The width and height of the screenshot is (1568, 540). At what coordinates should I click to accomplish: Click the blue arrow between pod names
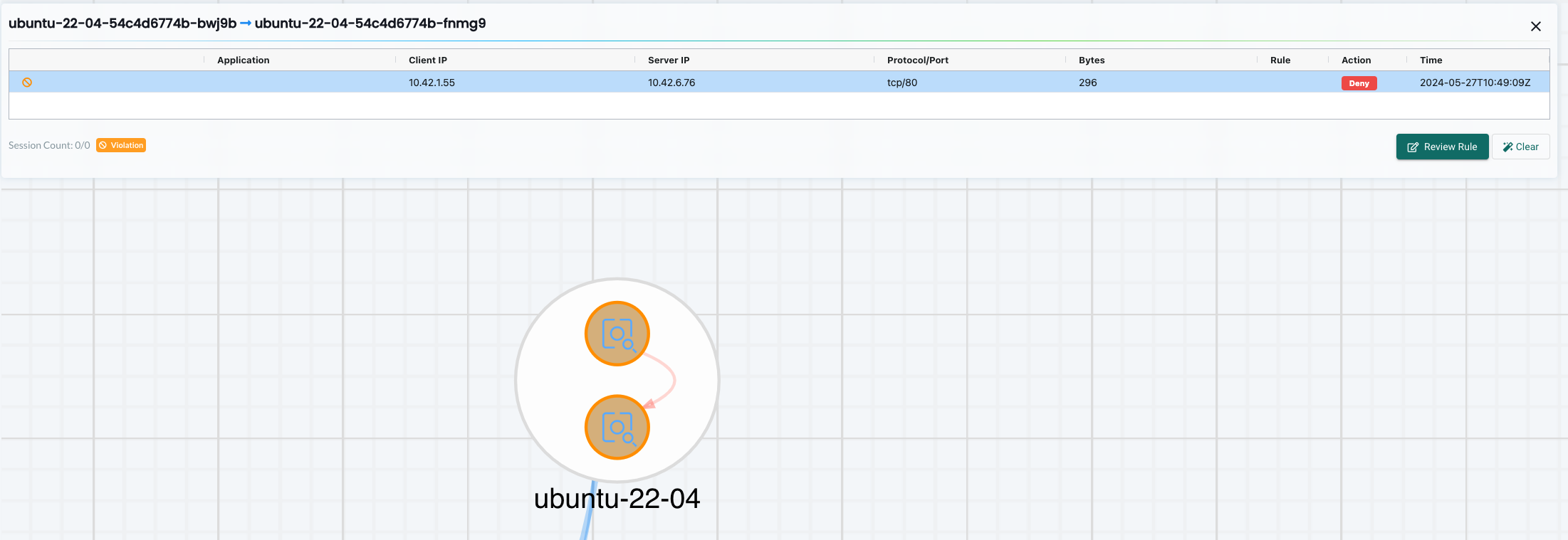pos(246,23)
